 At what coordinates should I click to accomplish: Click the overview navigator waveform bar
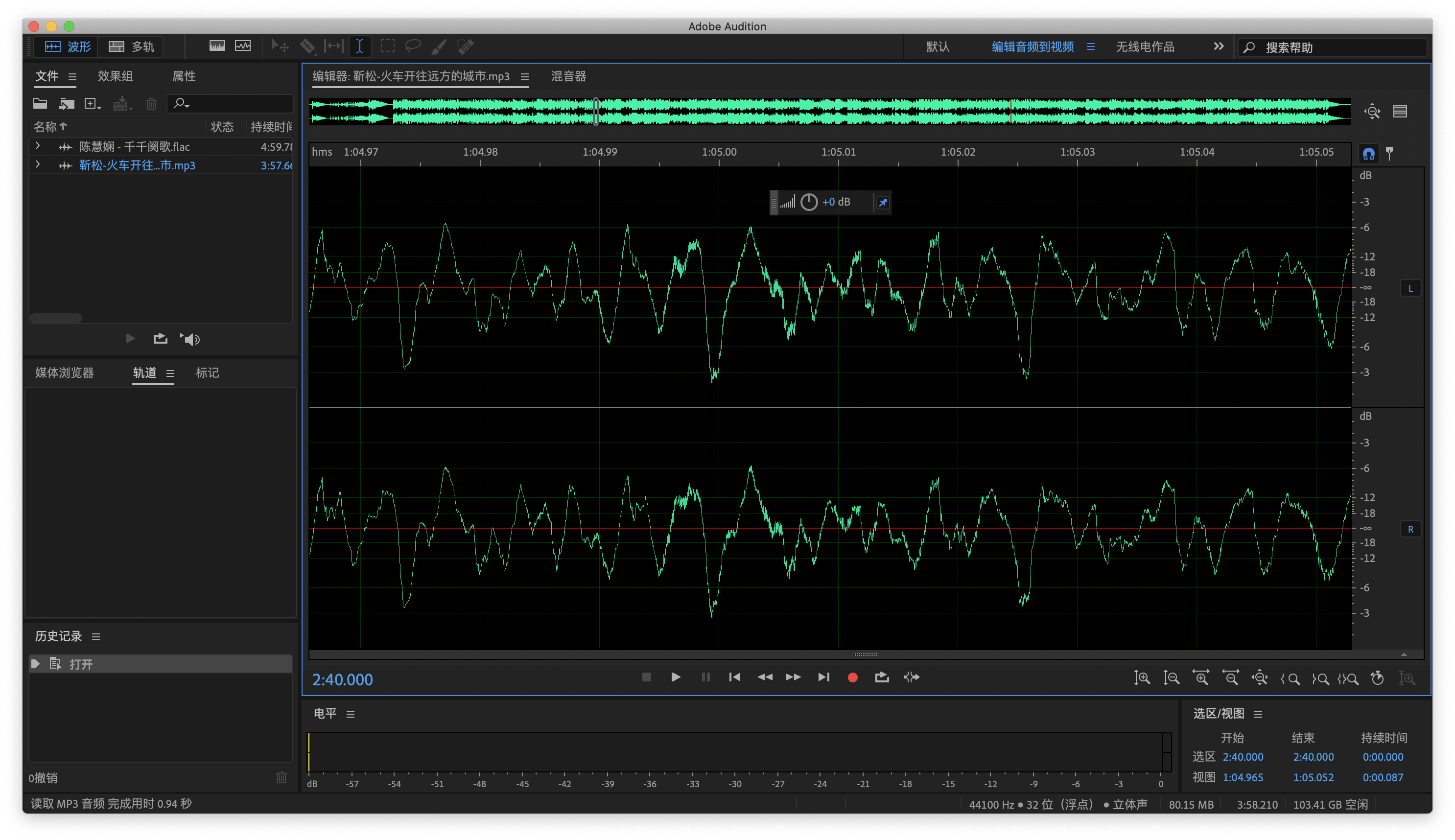pyautogui.click(x=830, y=111)
